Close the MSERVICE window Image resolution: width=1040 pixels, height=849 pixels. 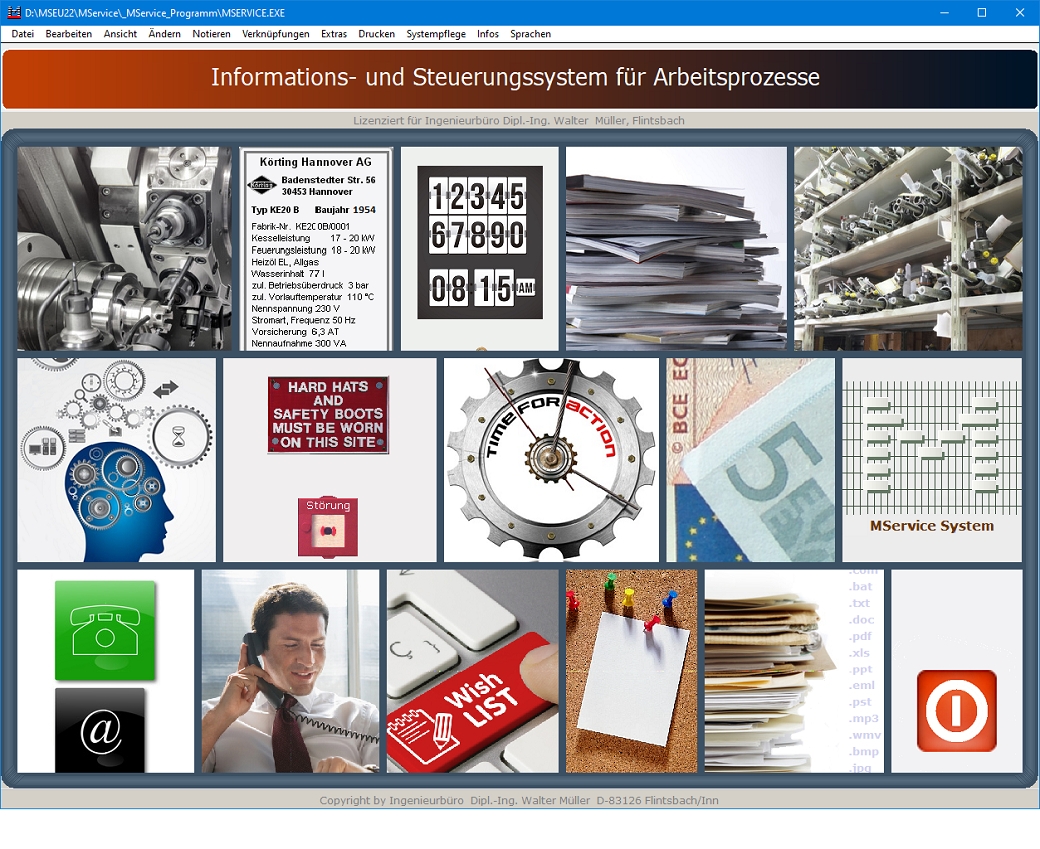1020,13
